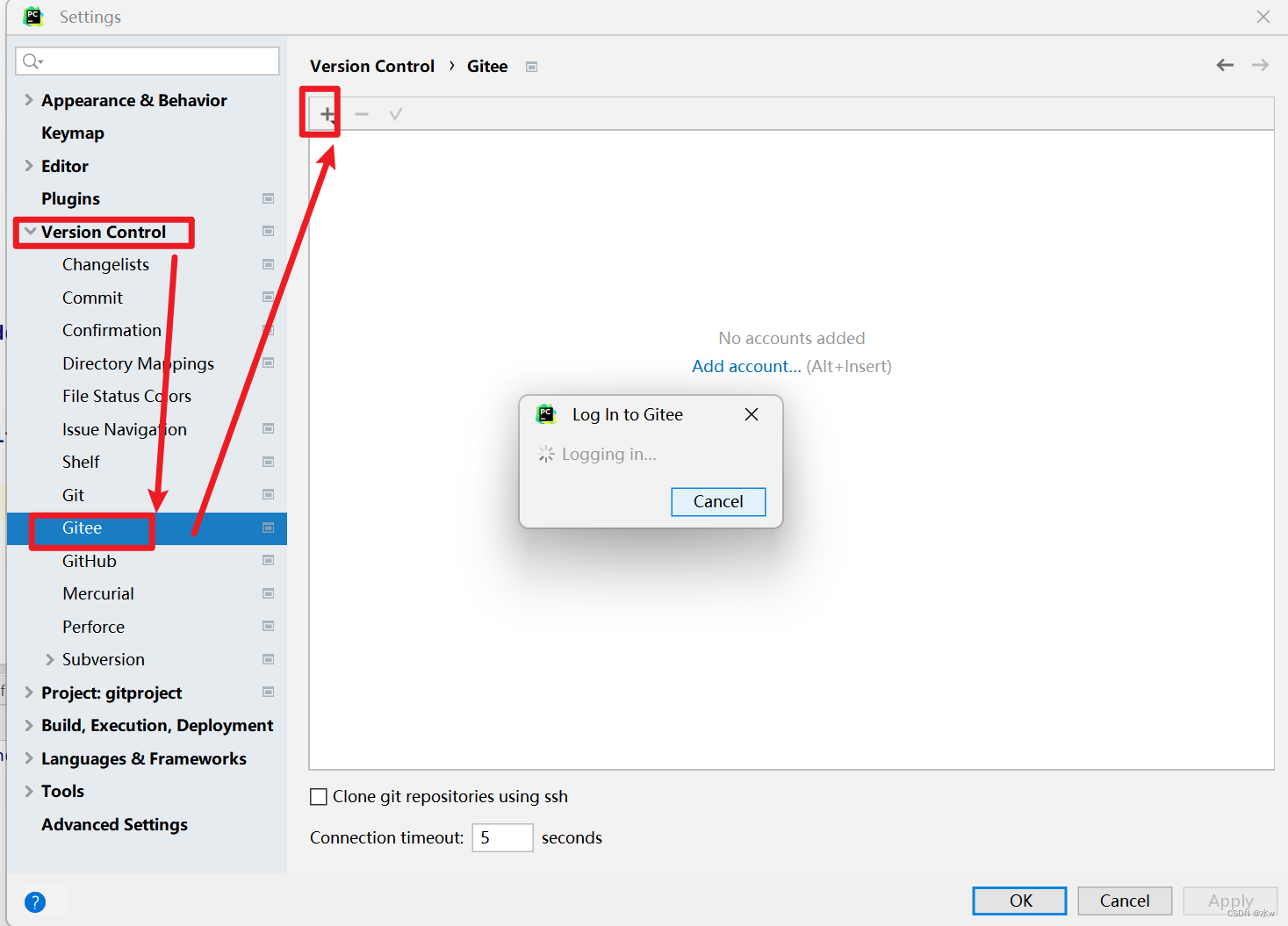Open the help question mark icon
This screenshot has height=926, width=1288.
tap(35, 901)
